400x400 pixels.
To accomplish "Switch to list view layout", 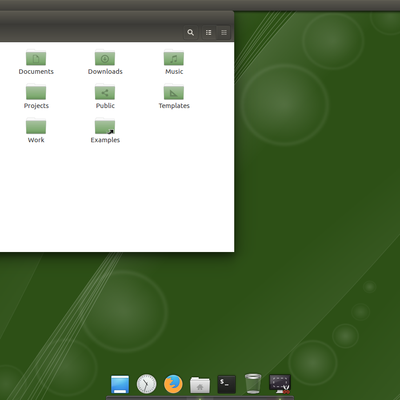I will tap(209, 32).
